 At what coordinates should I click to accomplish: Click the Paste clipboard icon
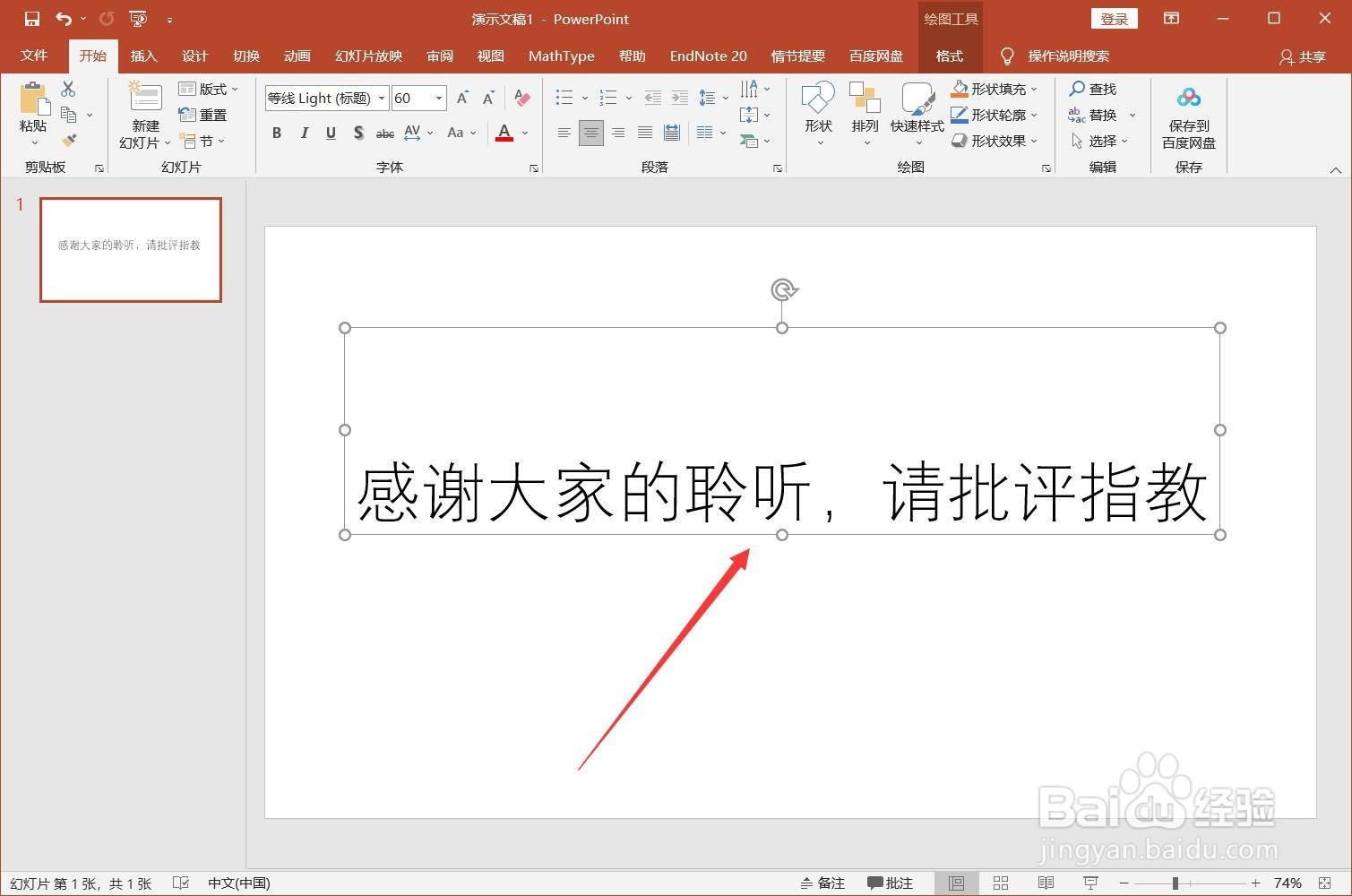(33, 99)
